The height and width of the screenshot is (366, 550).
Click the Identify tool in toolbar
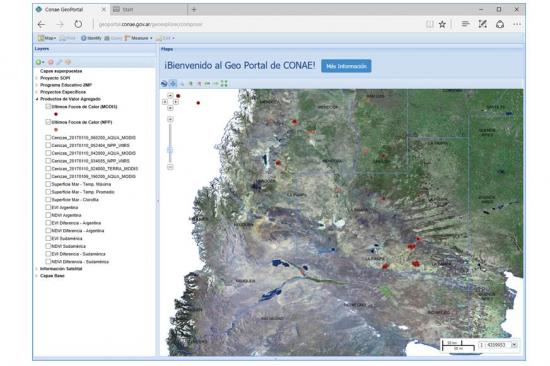(x=91, y=38)
